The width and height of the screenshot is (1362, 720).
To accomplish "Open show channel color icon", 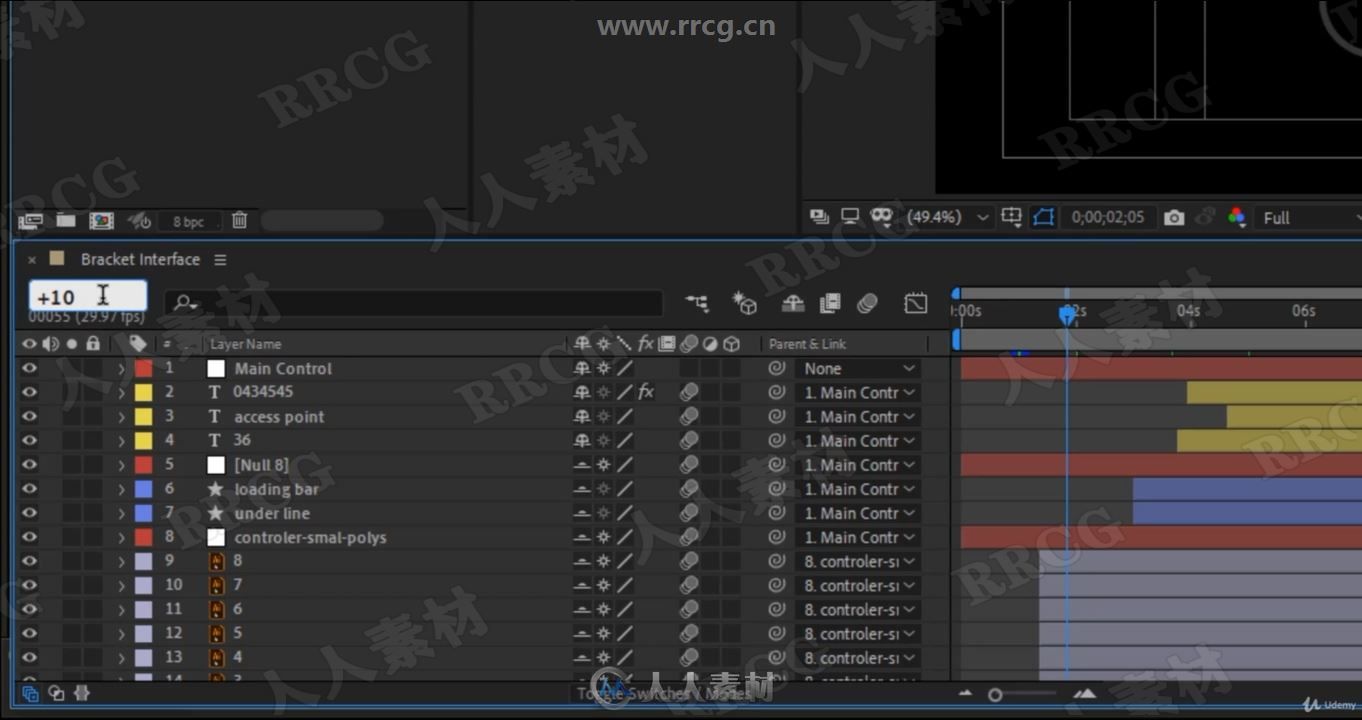I will 1237,217.
